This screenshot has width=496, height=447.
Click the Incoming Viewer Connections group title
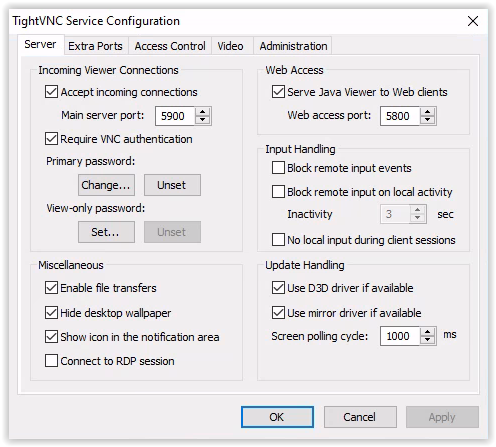click(108, 70)
